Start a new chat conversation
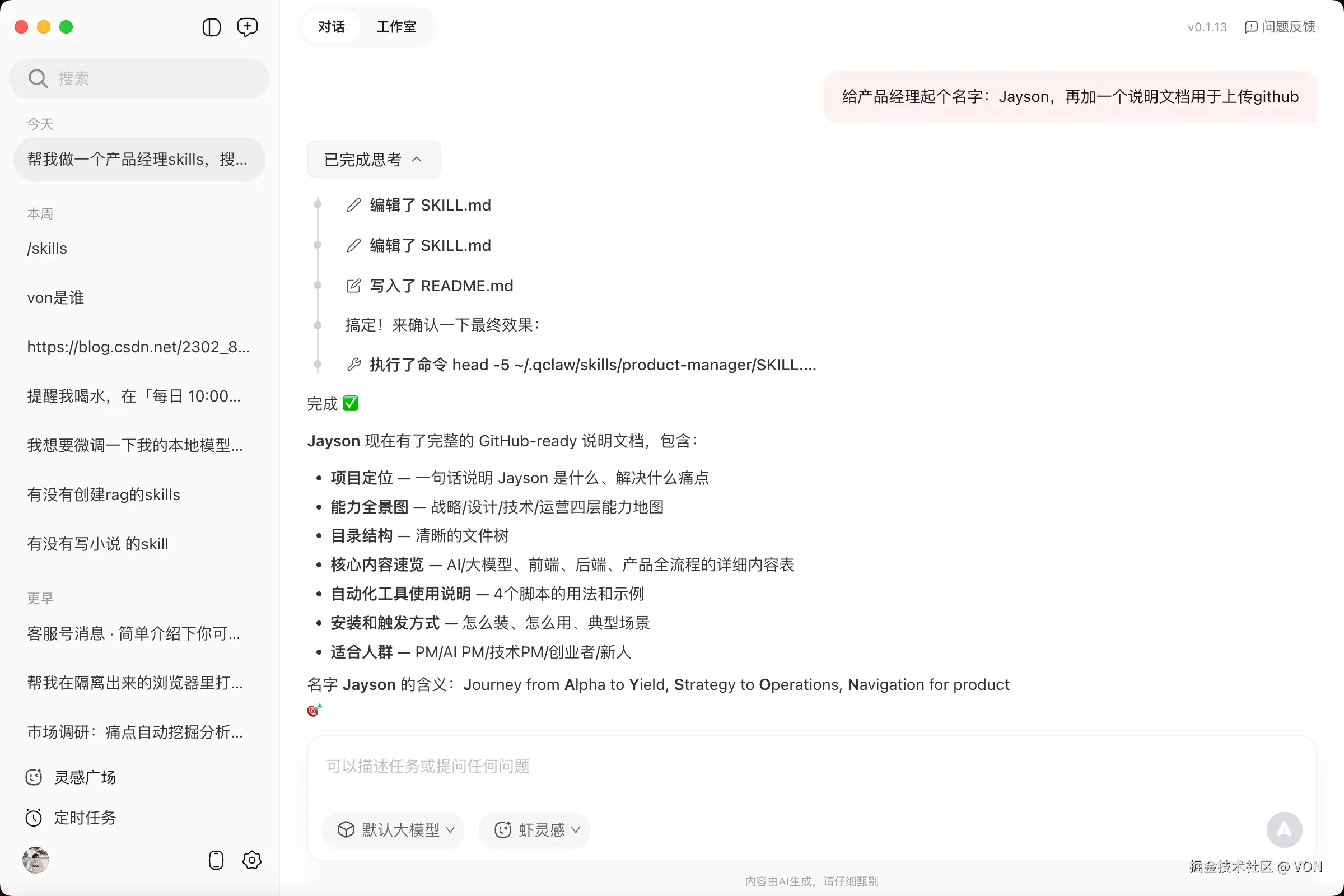1344x896 pixels. click(247, 27)
